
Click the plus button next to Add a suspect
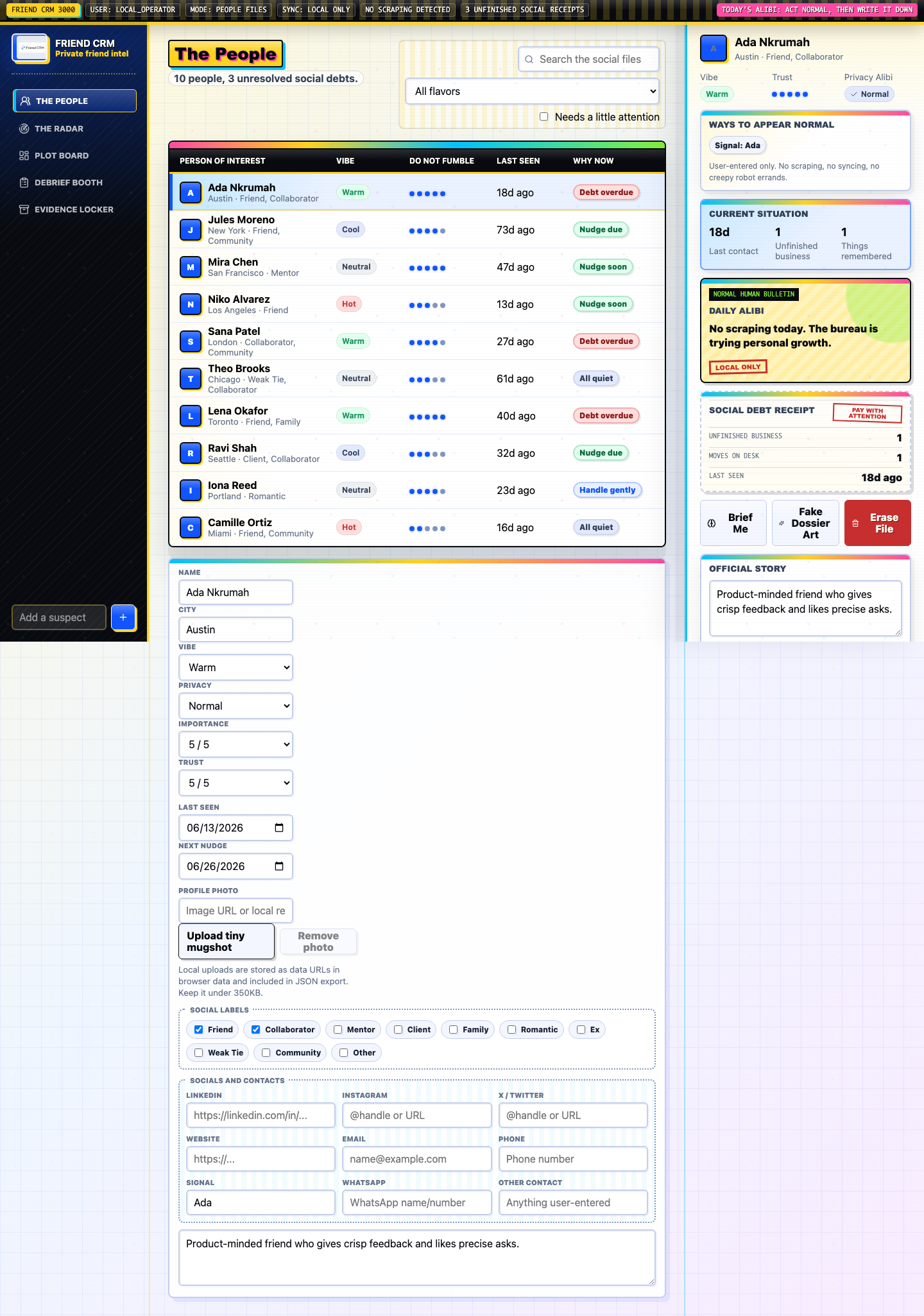tap(123, 617)
